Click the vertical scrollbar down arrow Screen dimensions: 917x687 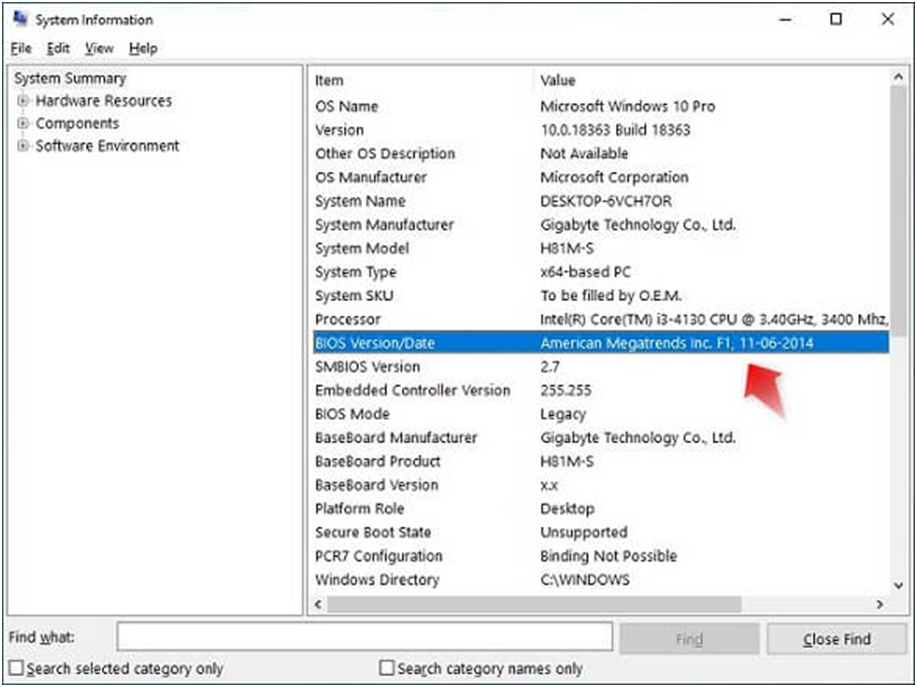(x=898, y=585)
